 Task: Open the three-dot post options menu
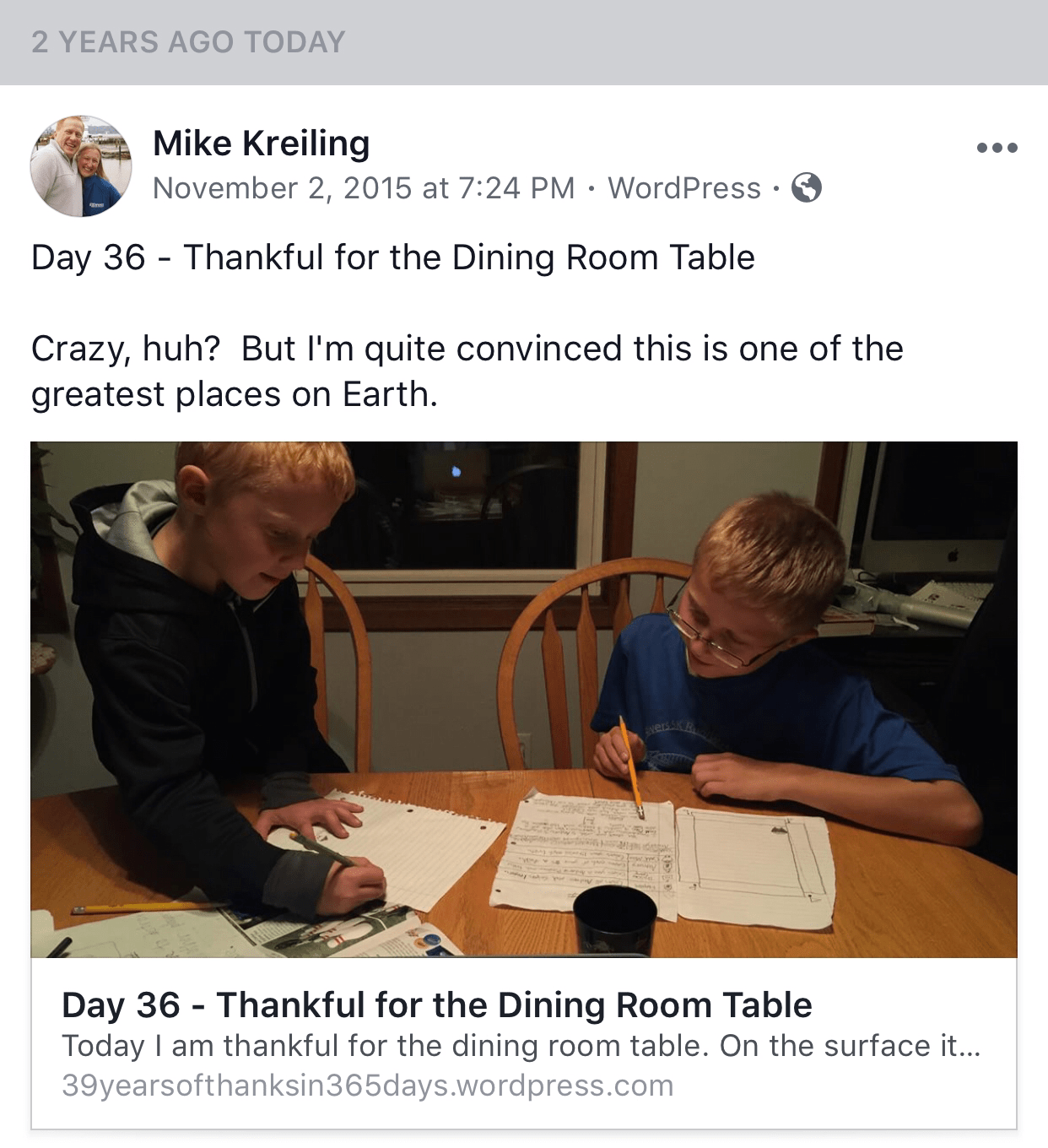coord(997,148)
